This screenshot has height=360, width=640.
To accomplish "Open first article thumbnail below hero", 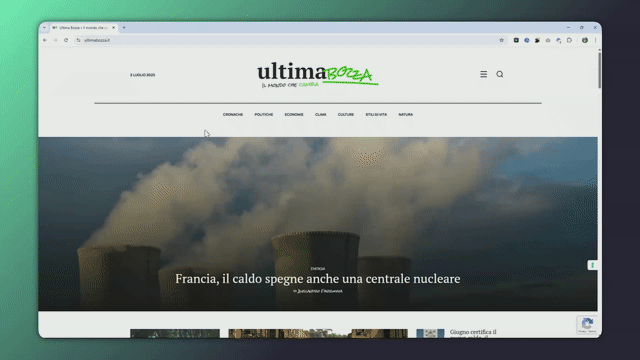I will (175, 333).
